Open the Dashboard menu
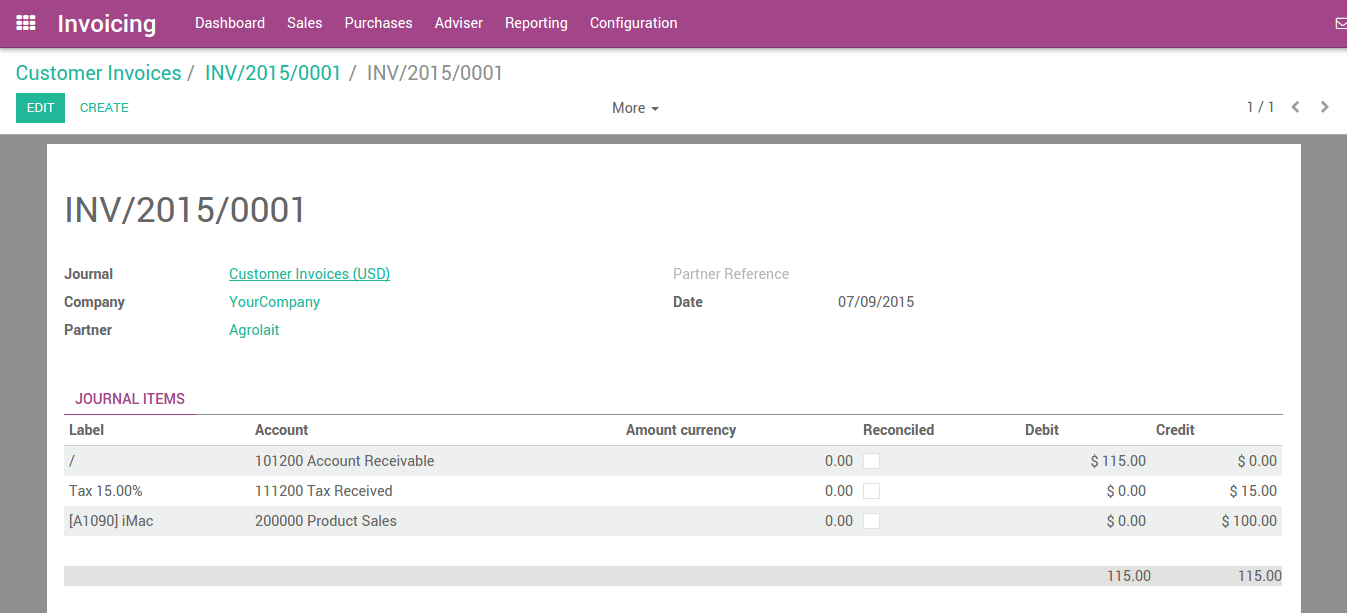 [x=229, y=23]
